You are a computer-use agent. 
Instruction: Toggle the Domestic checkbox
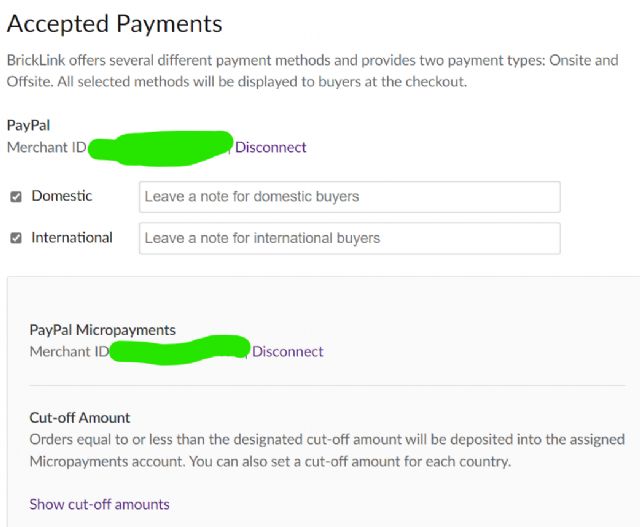point(16,197)
